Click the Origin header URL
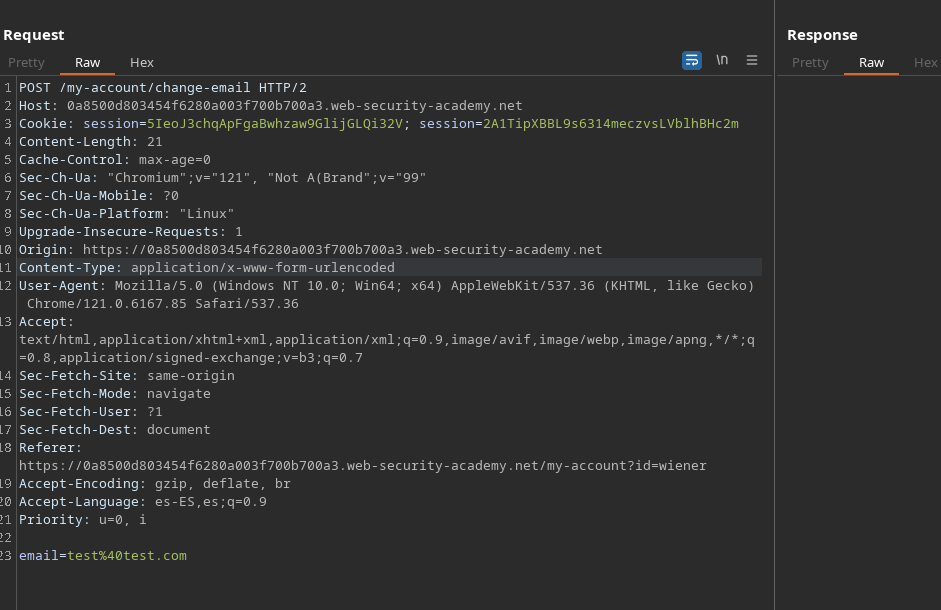 pos(342,250)
